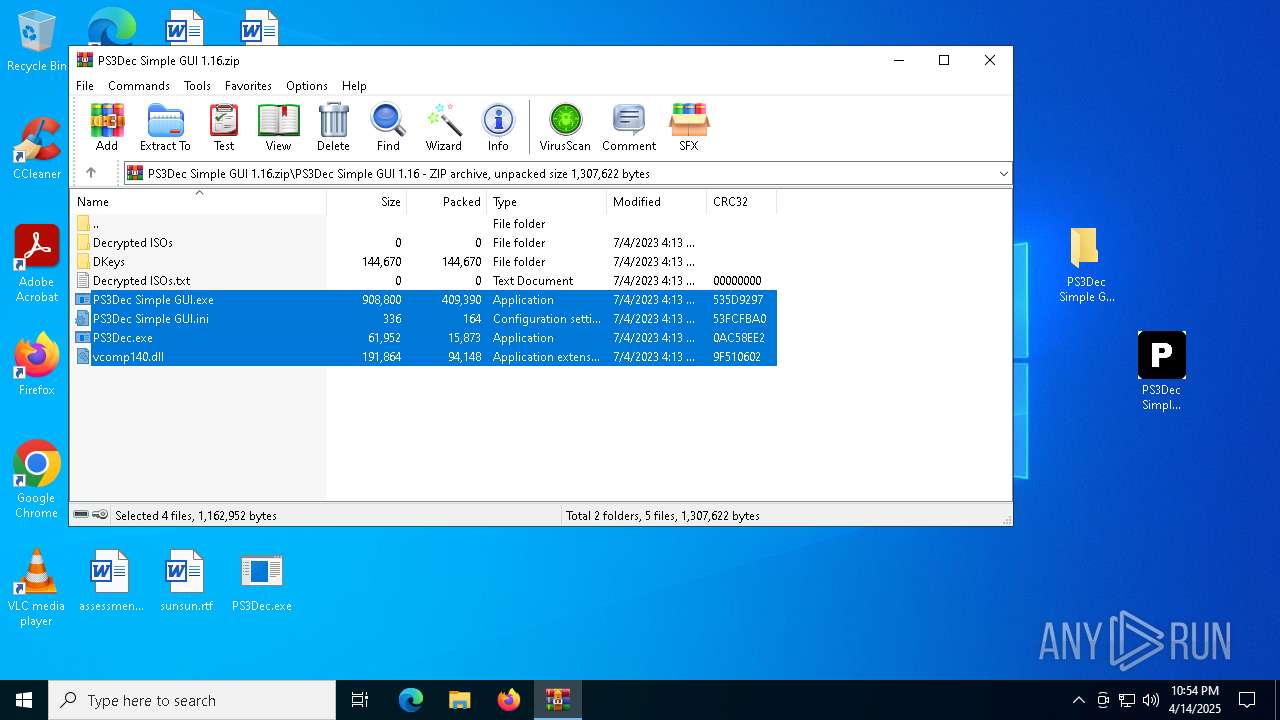The image size is (1280, 720).
Task: Click the Delete trash icon
Action: coord(333,127)
